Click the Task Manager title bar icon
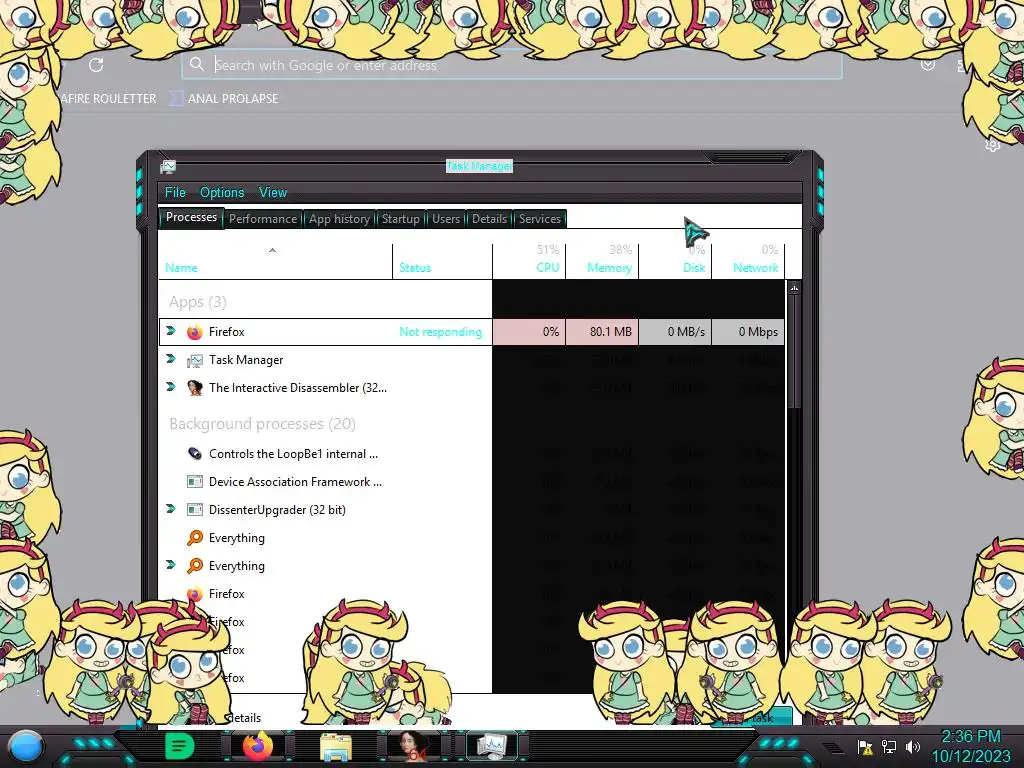Viewport: 1024px width, 768px height. [168, 167]
